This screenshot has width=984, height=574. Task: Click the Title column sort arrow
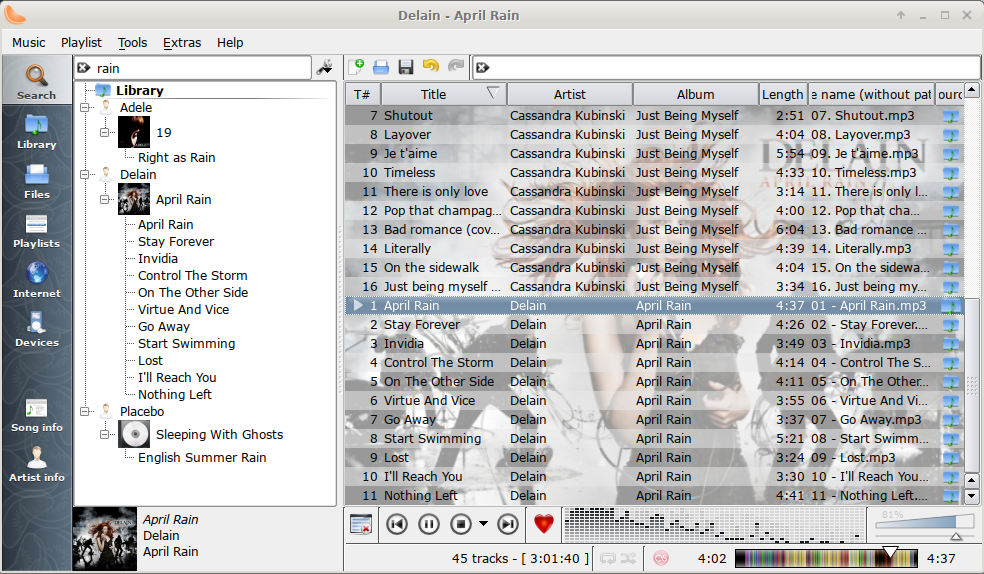(x=493, y=93)
